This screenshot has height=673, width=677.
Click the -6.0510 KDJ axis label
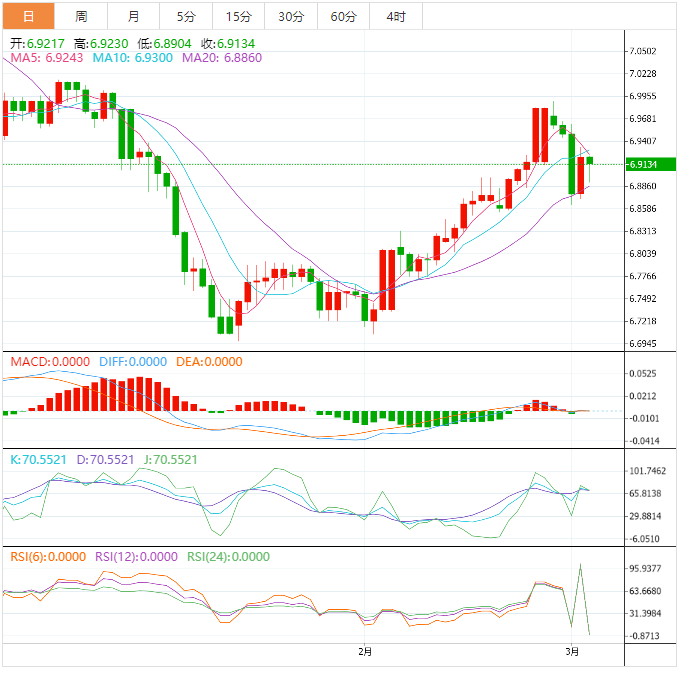(643, 539)
